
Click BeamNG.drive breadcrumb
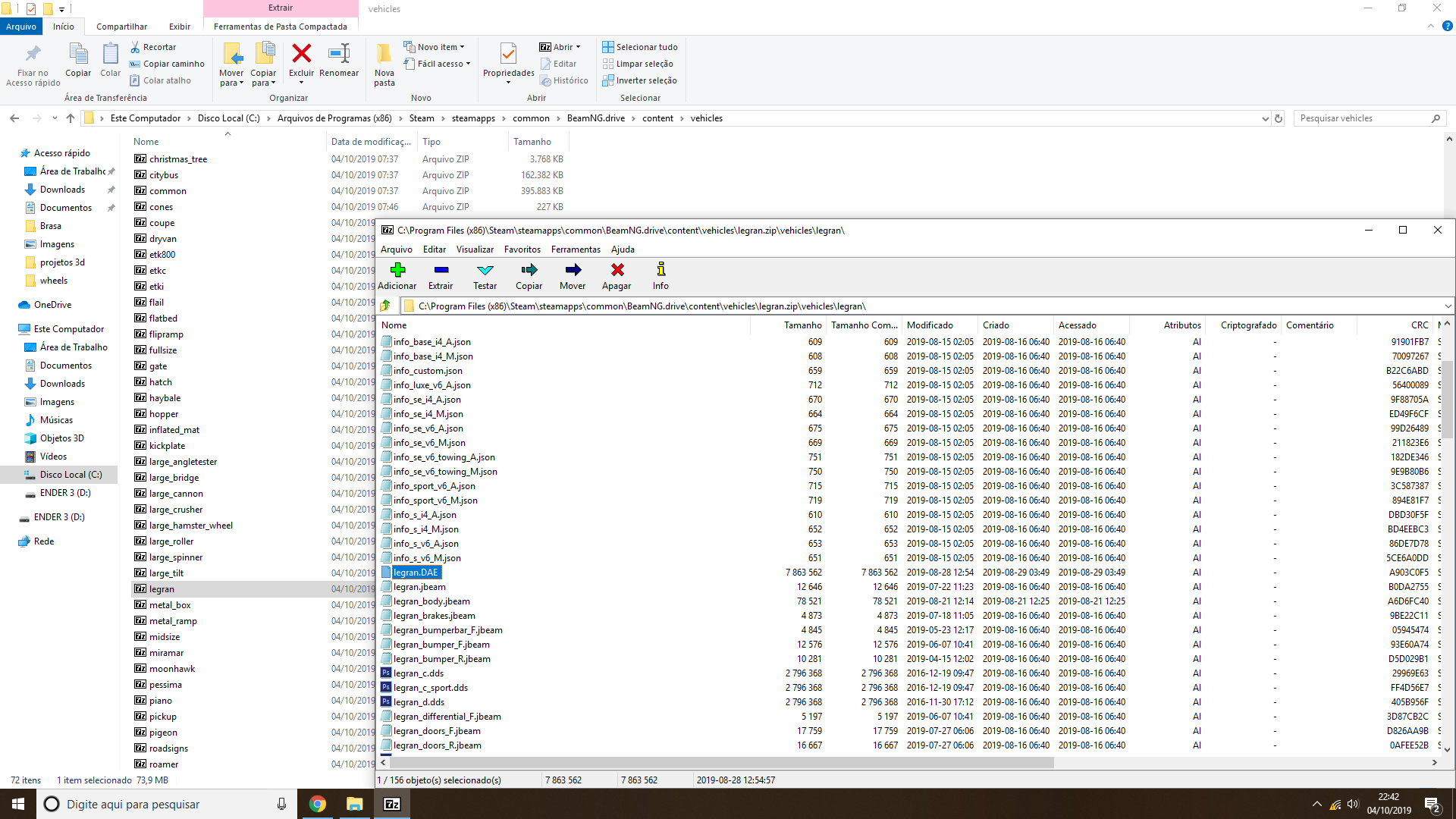point(596,118)
